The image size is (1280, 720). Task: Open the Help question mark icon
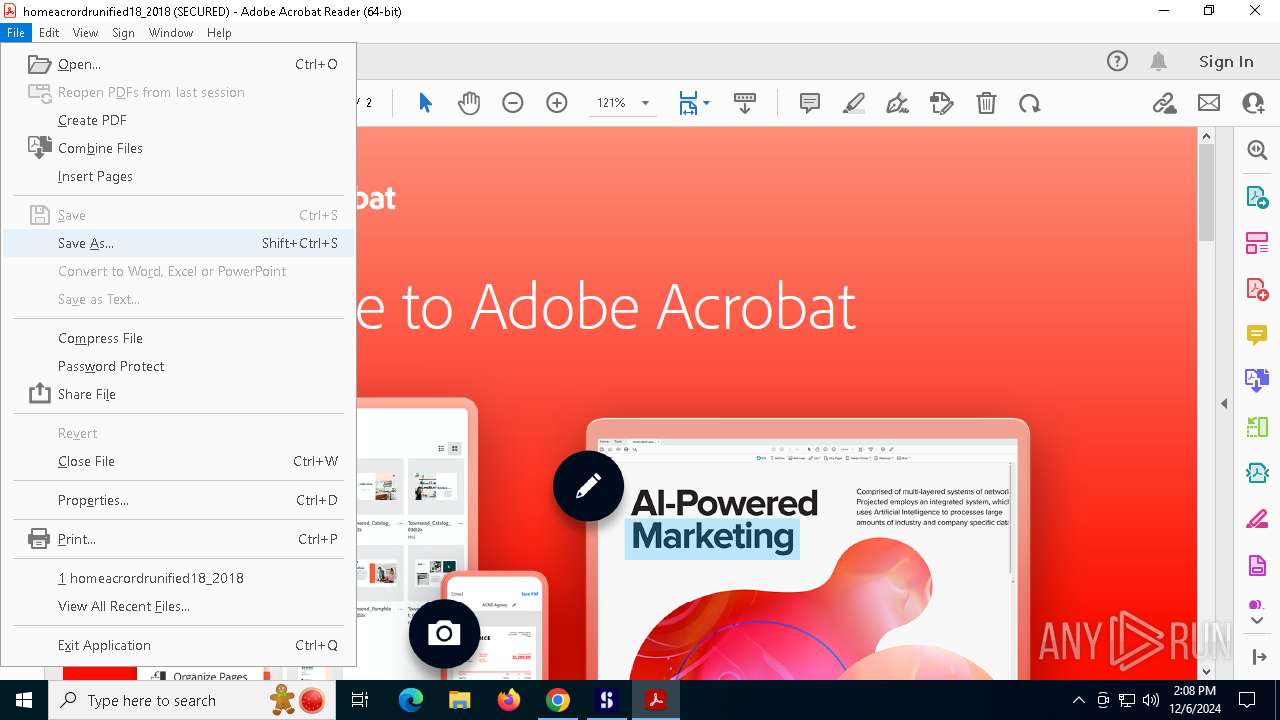1117,61
